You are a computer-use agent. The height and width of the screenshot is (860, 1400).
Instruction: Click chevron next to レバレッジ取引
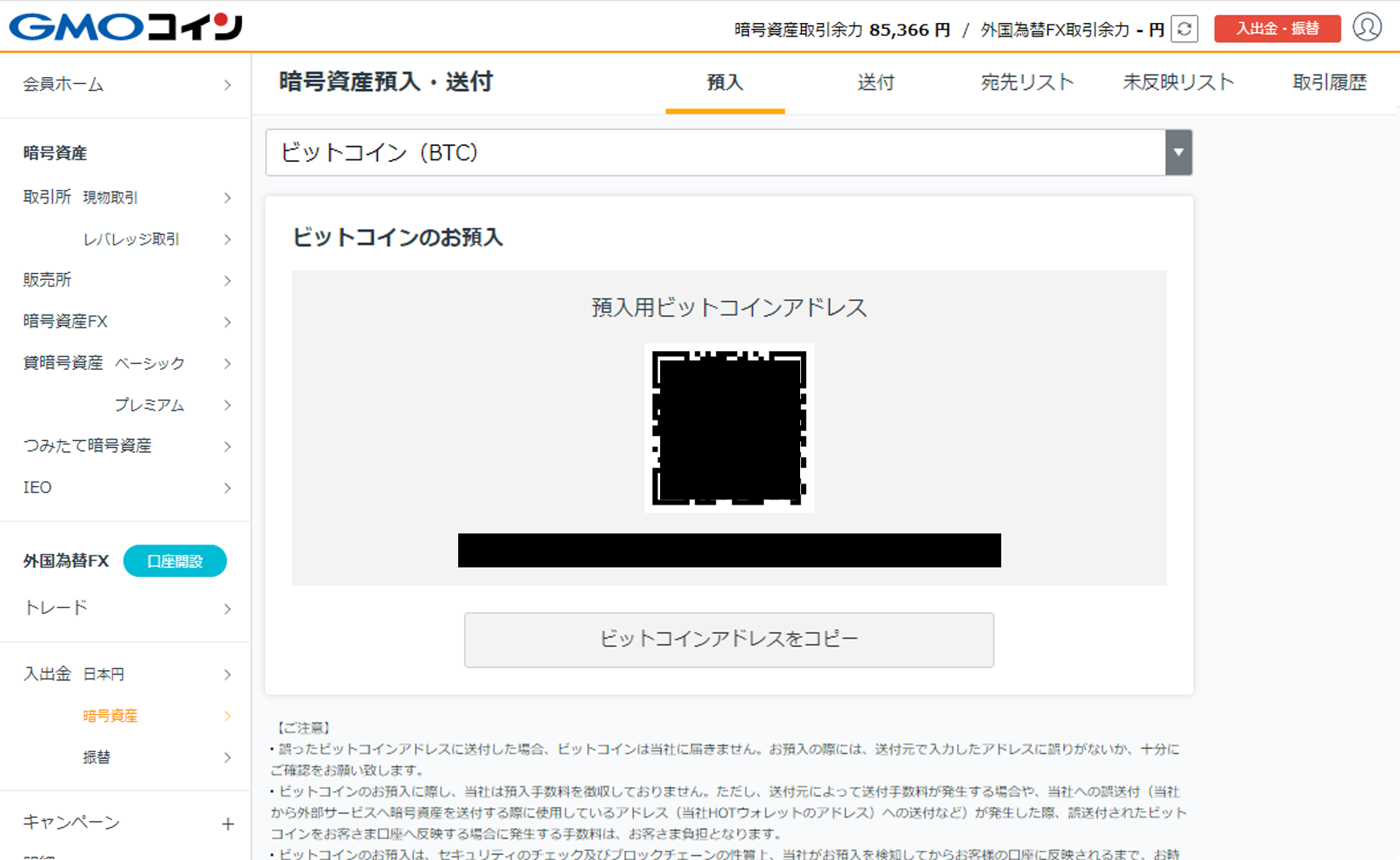(227, 239)
